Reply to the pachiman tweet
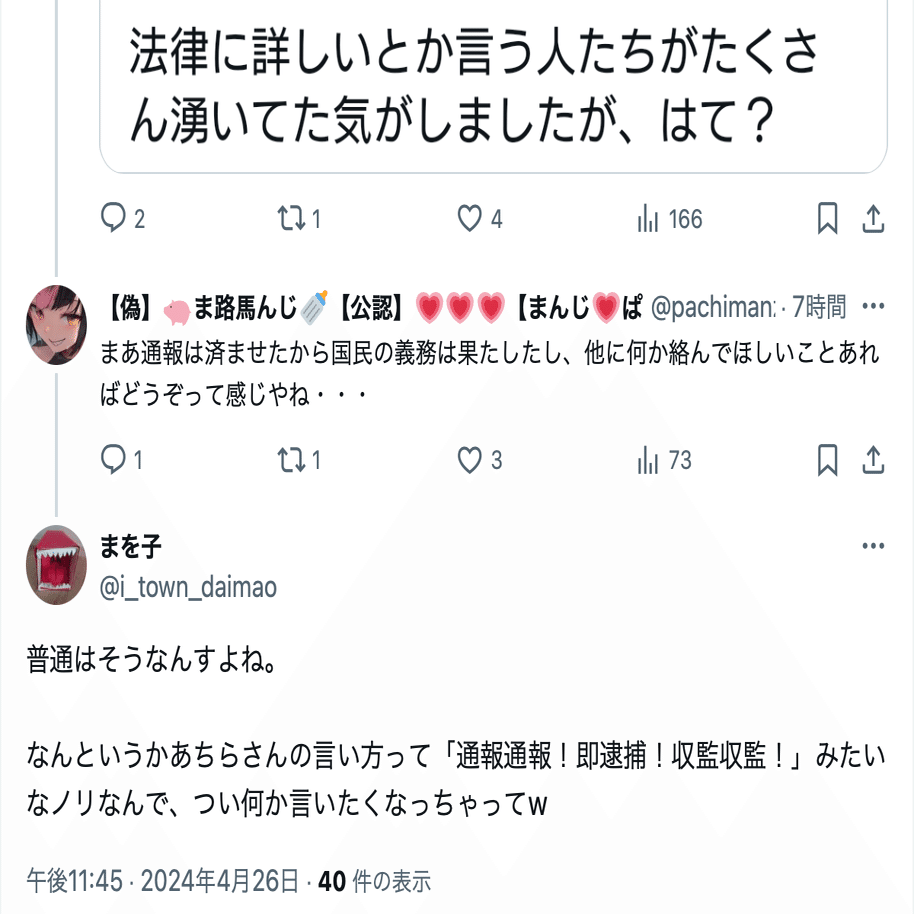 click(x=116, y=460)
